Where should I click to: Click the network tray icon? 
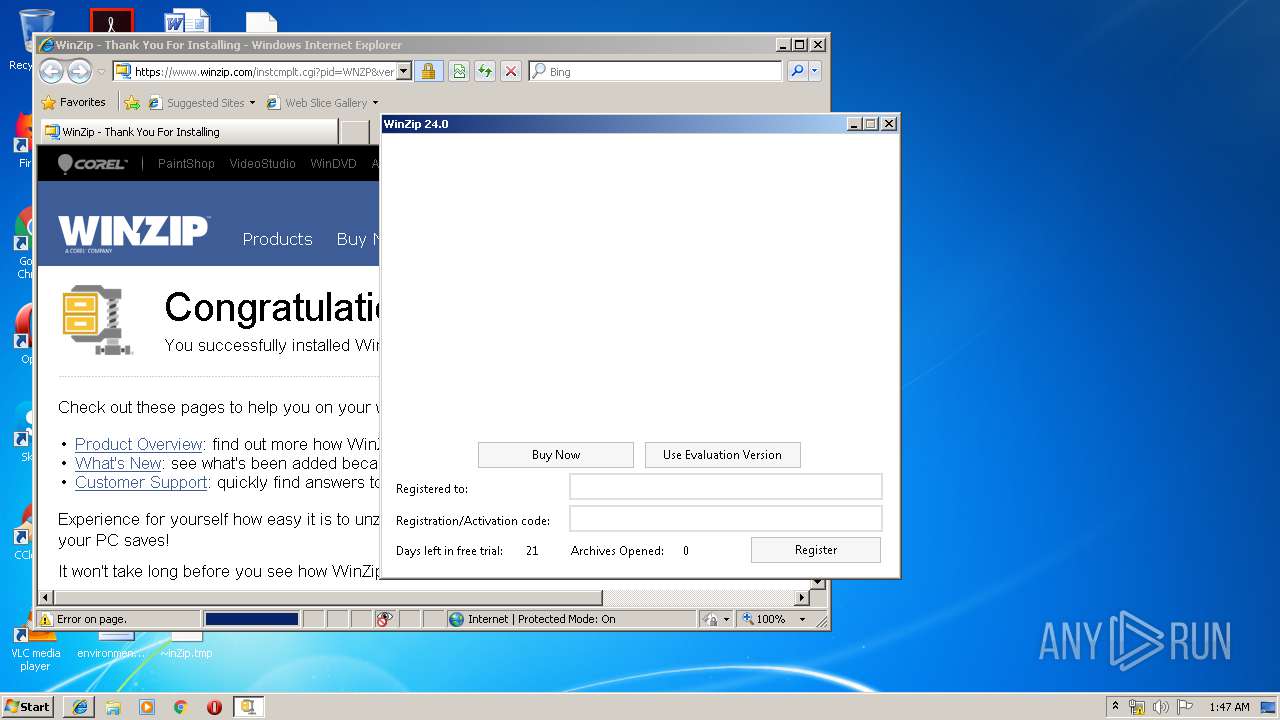click(x=1137, y=707)
